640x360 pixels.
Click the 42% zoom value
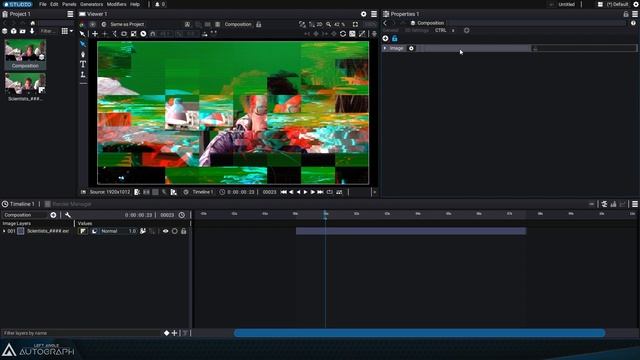pyautogui.click(x=339, y=24)
